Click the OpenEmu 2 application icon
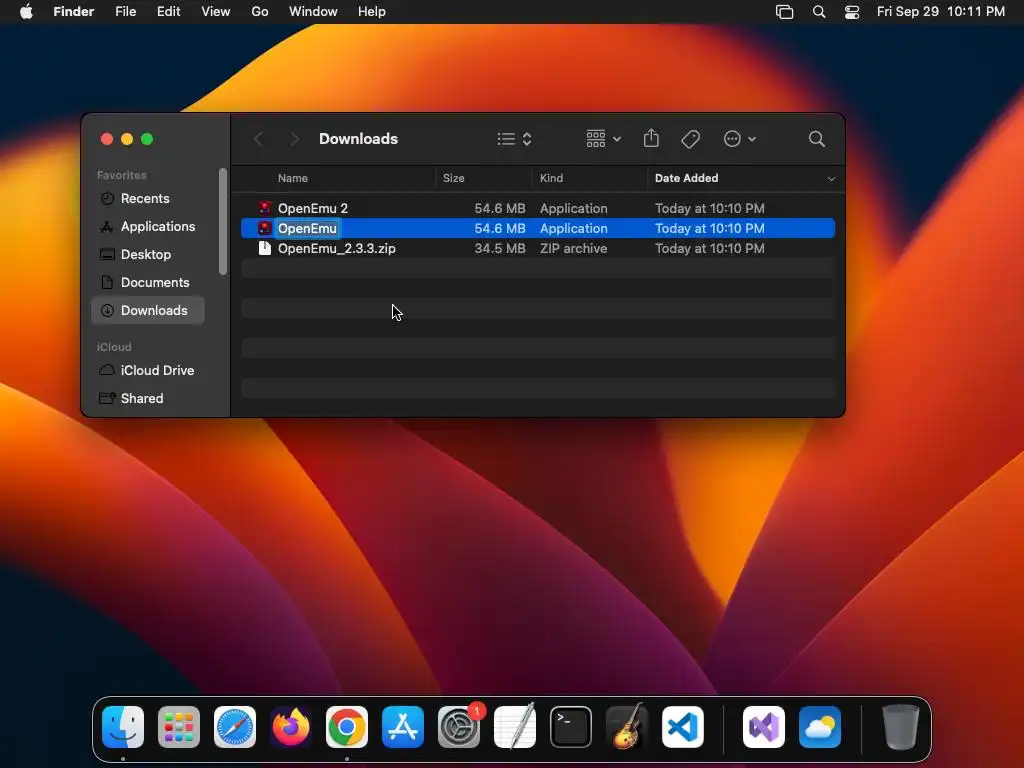 click(x=264, y=208)
